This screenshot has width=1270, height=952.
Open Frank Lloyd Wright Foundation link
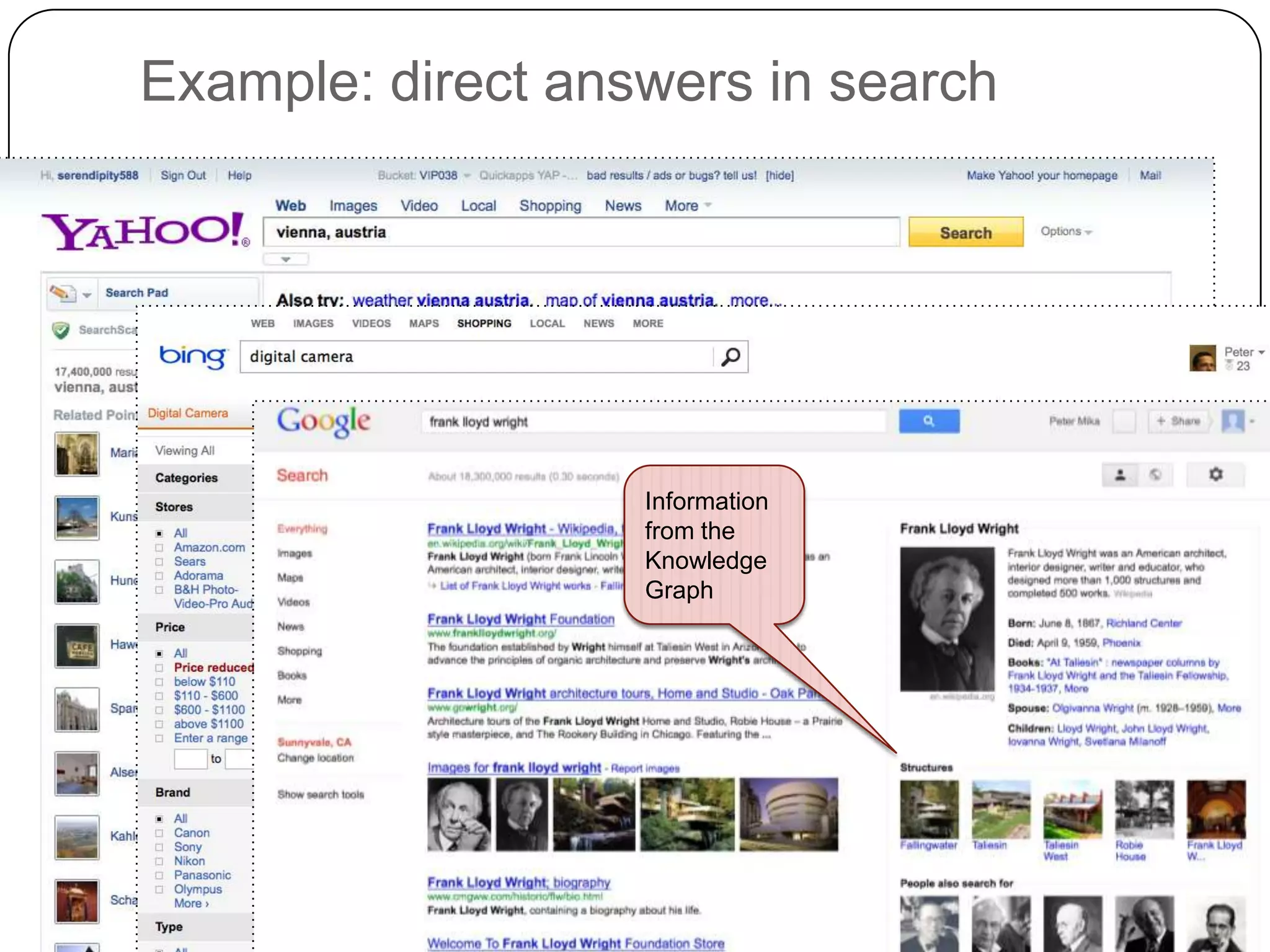(x=521, y=619)
